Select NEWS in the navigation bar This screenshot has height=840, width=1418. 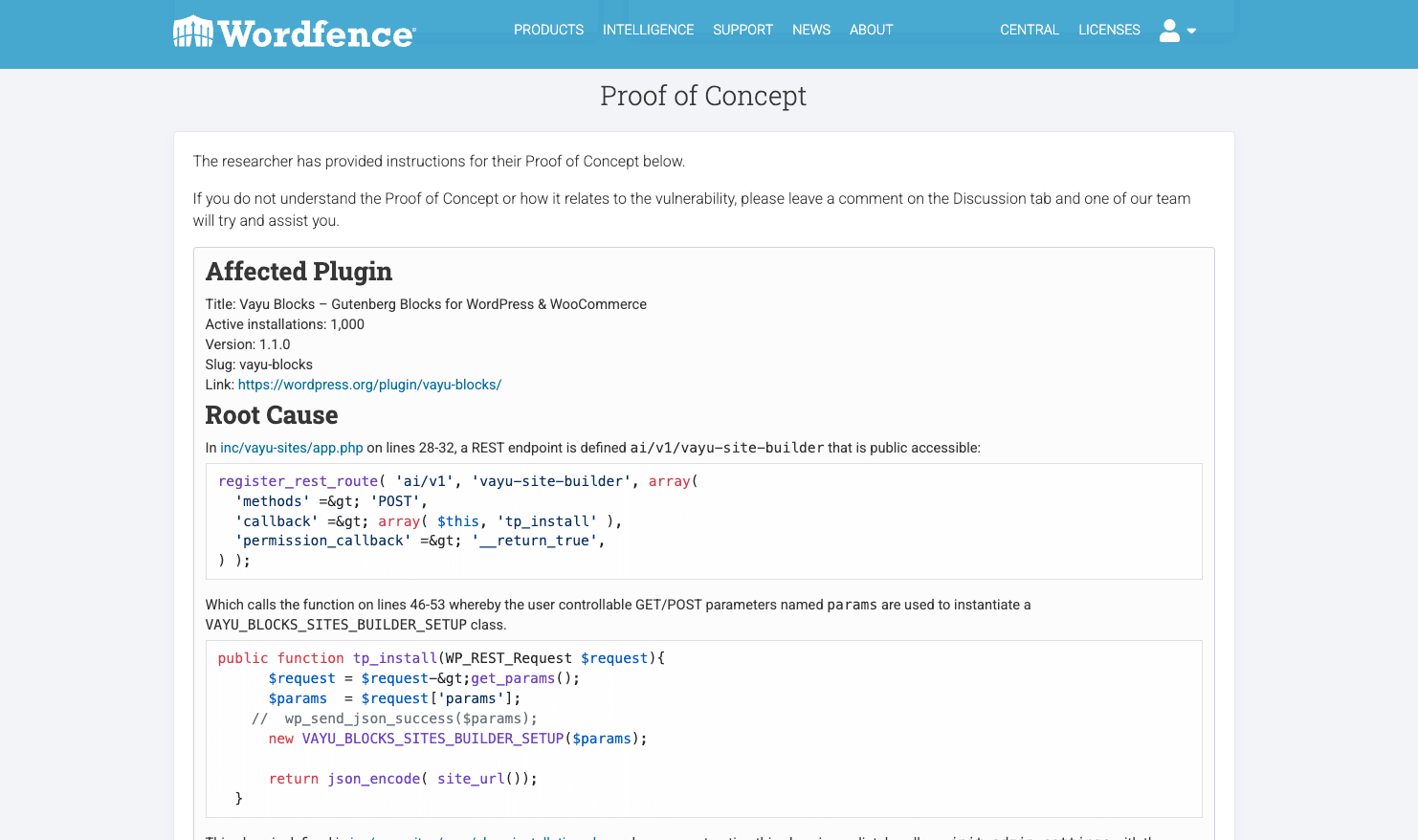click(x=810, y=30)
